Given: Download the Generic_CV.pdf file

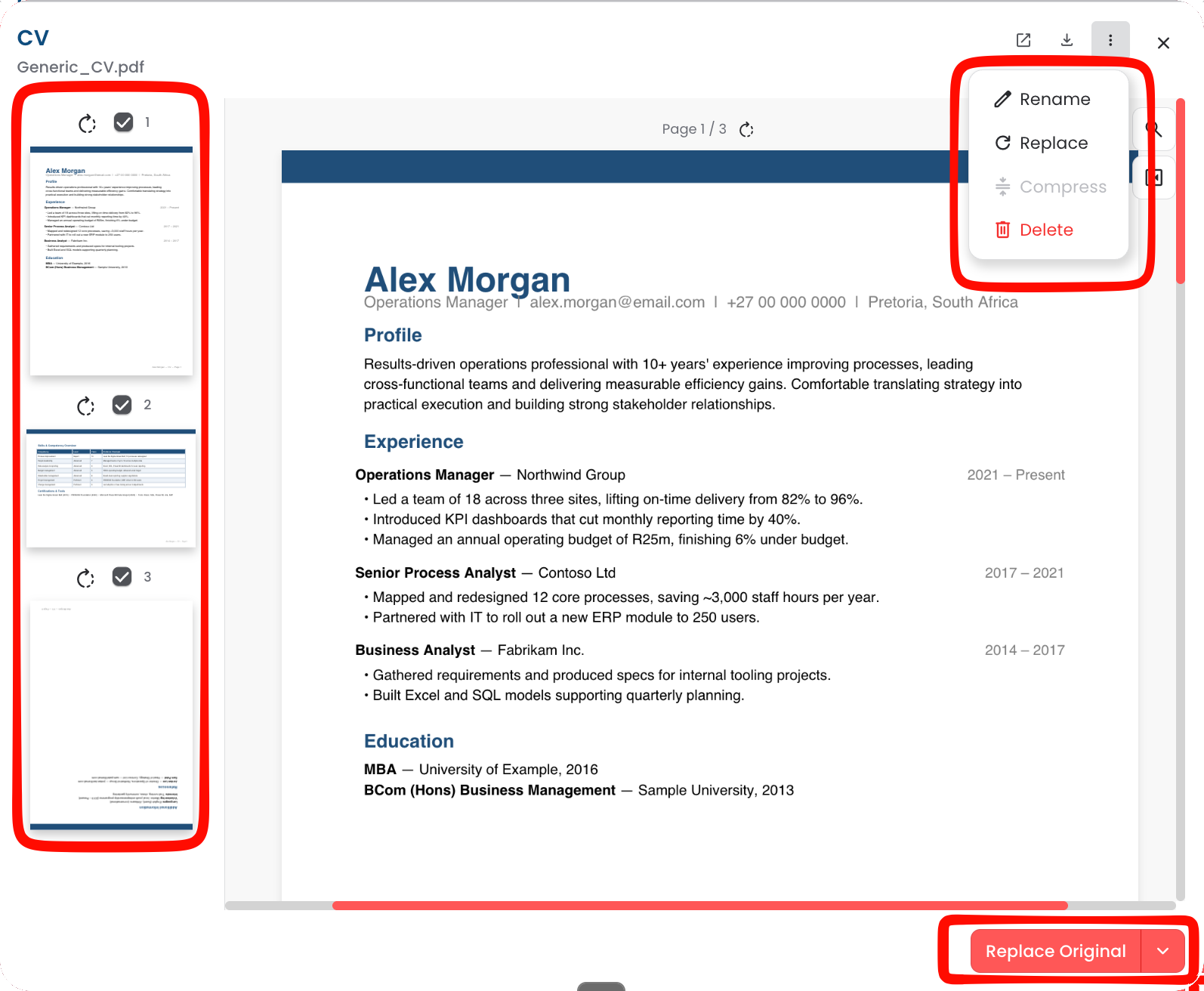Looking at the screenshot, I should pyautogui.click(x=1067, y=40).
